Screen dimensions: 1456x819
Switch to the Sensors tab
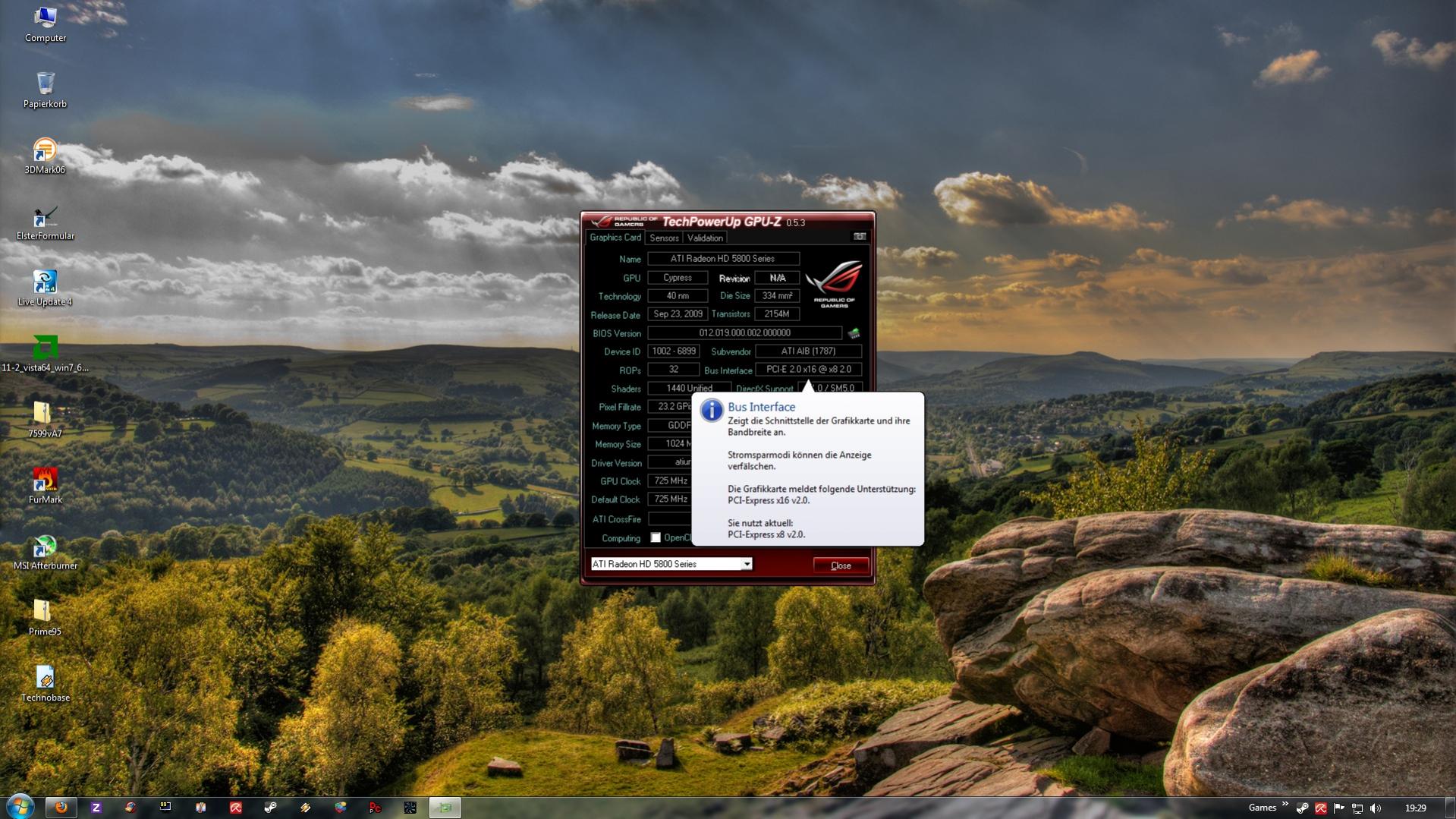coord(664,238)
